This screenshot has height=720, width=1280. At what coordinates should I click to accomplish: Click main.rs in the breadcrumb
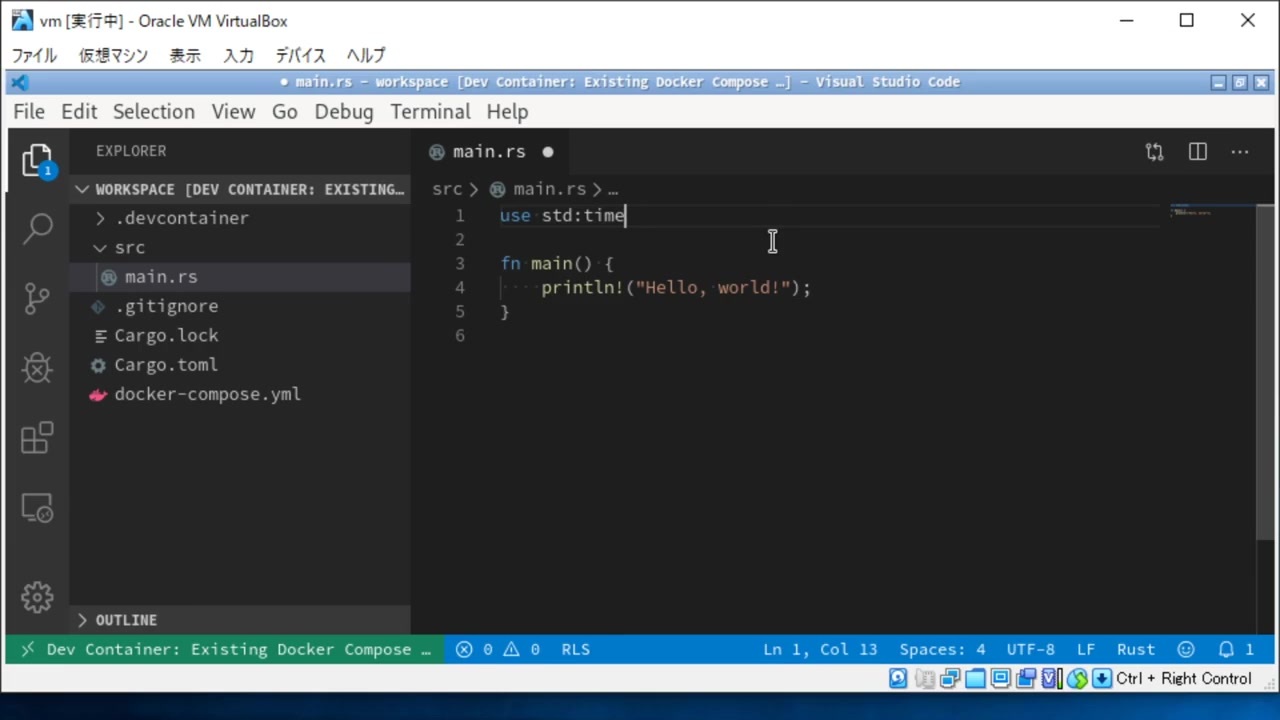[x=549, y=189]
